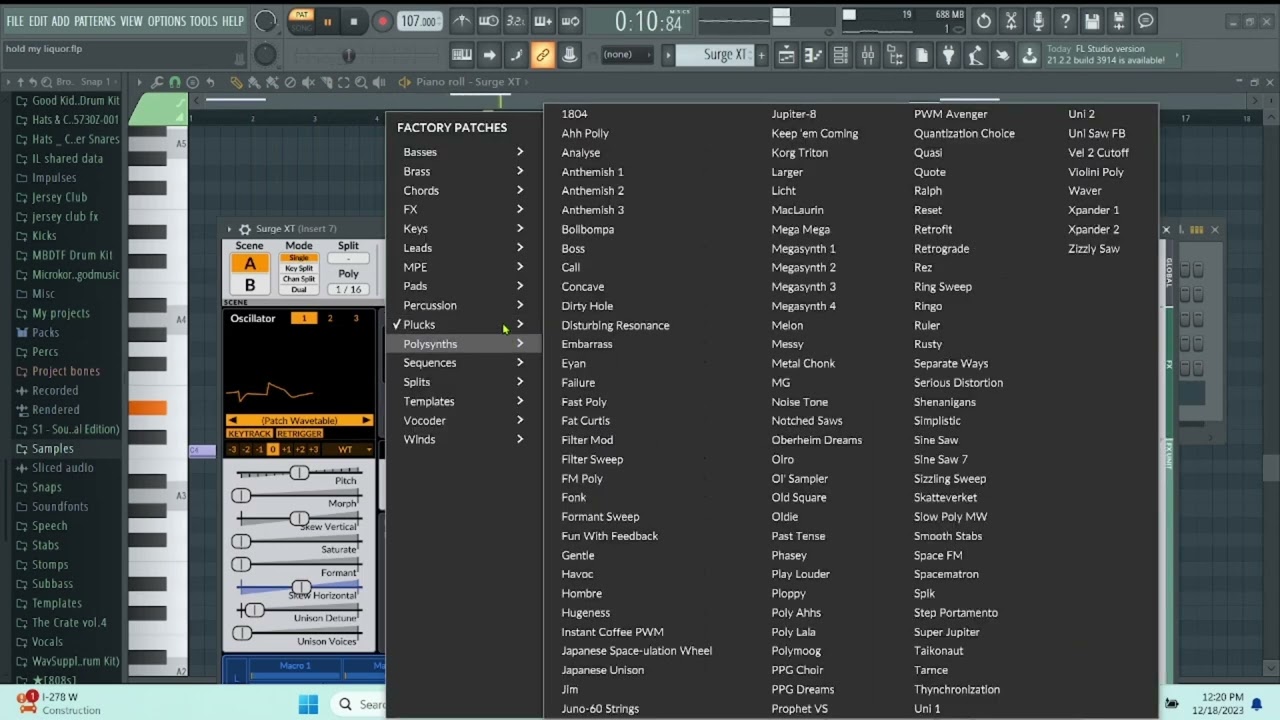The height and width of the screenshot is (720, 1280).
Task: Toggle the KEYTRACK button
Action: pyautogui.click(x=249, y=434)
